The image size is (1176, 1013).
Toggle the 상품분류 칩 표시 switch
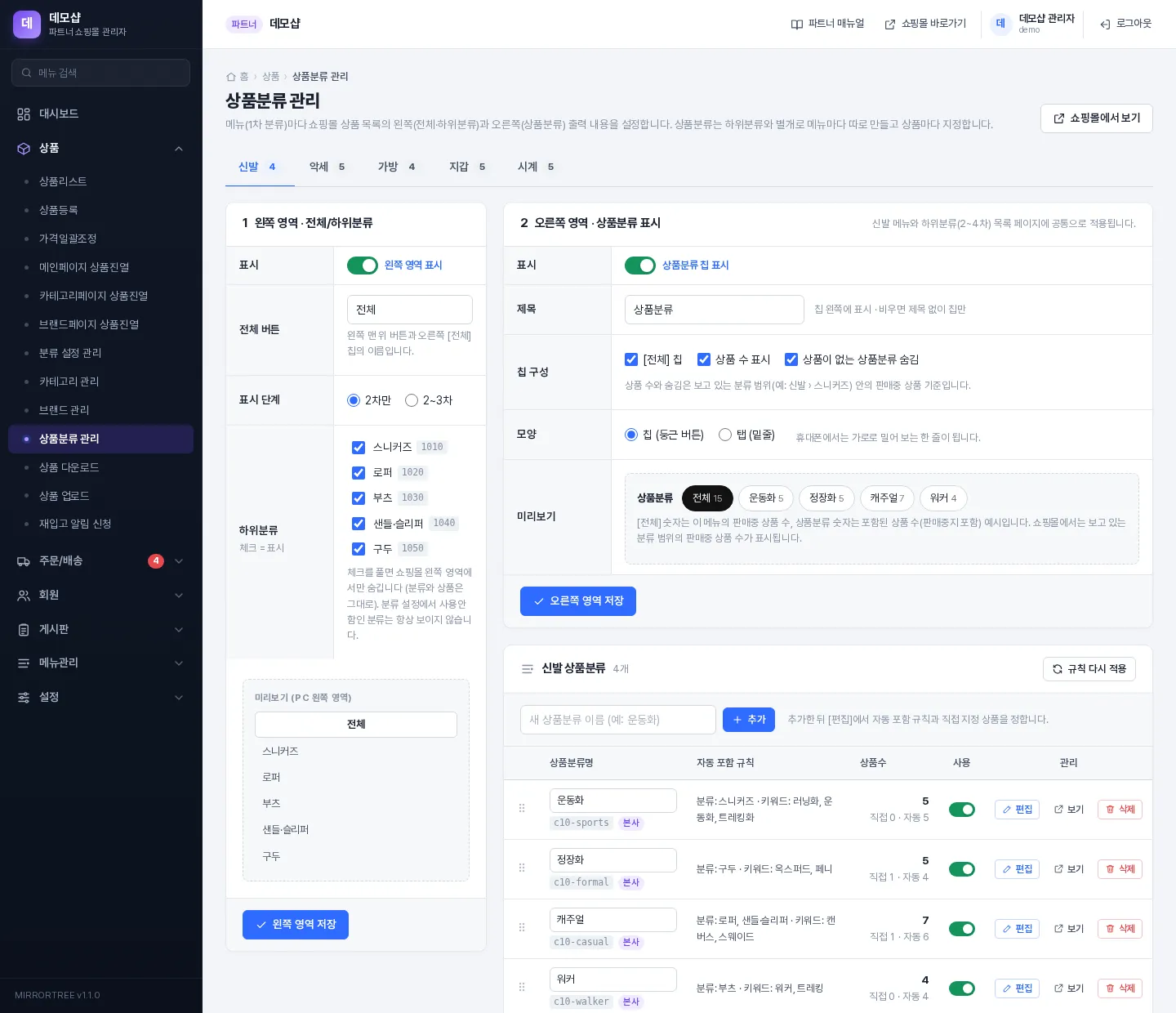tap(640, 266)
